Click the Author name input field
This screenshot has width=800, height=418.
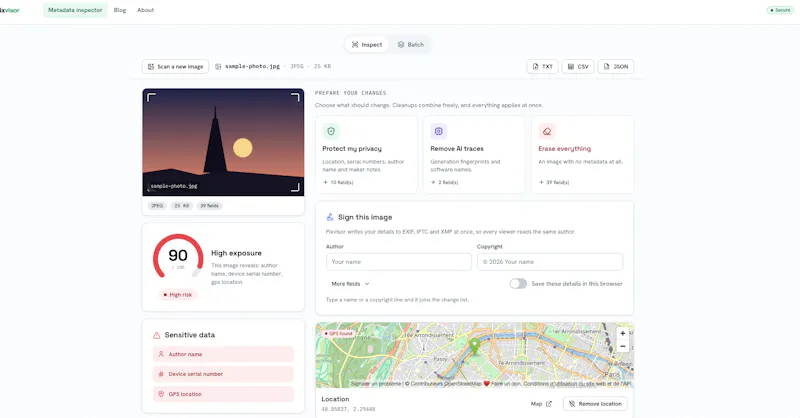(398, 262)
